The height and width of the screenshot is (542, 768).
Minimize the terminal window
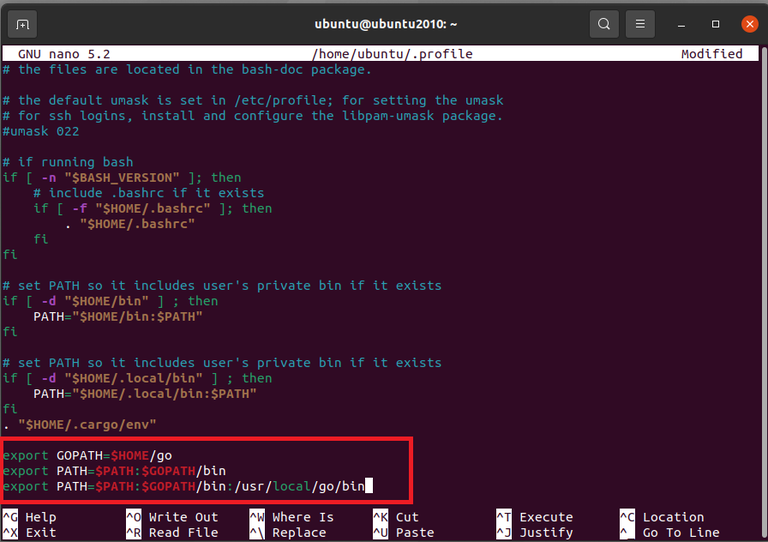point(681,24)
